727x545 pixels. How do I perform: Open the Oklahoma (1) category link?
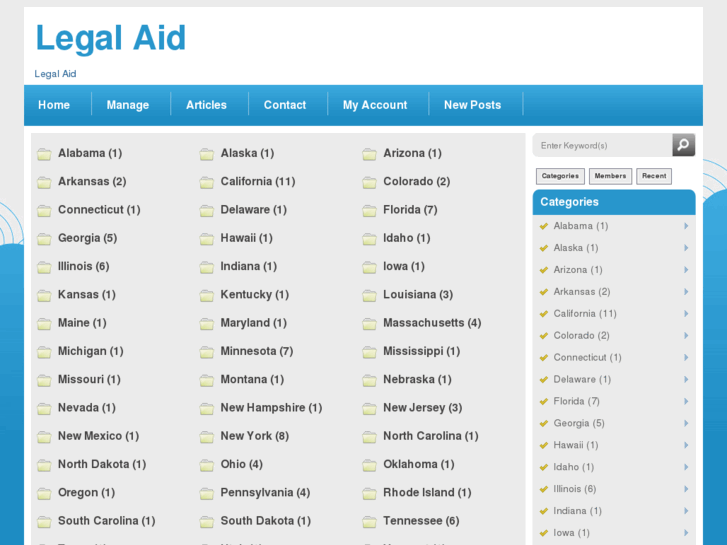(419, 464)
